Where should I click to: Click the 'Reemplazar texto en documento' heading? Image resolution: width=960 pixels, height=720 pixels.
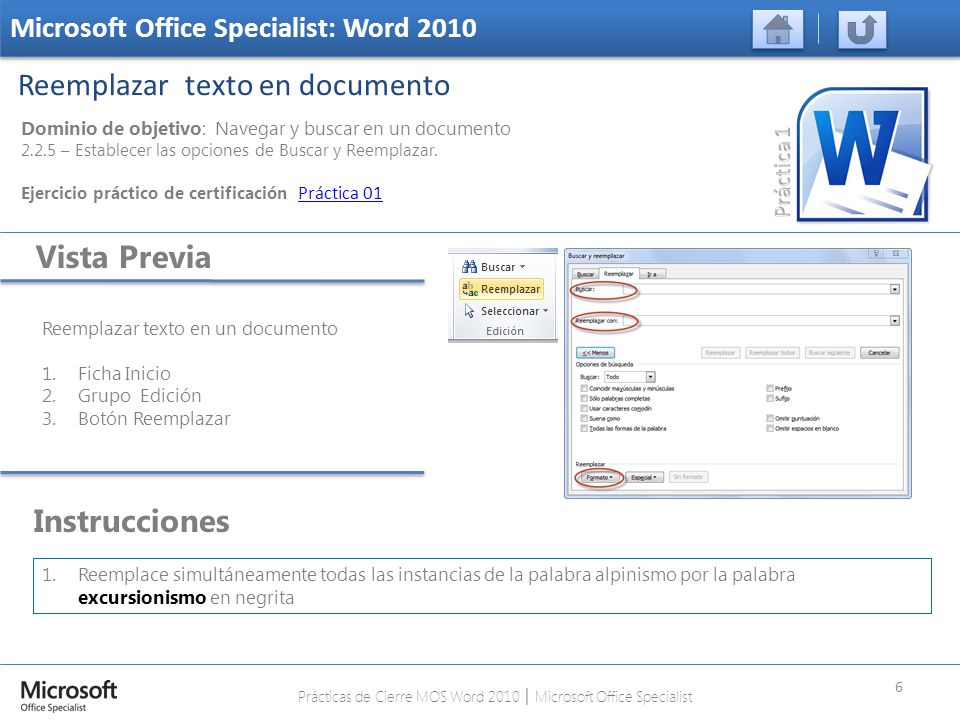[234, 86]
